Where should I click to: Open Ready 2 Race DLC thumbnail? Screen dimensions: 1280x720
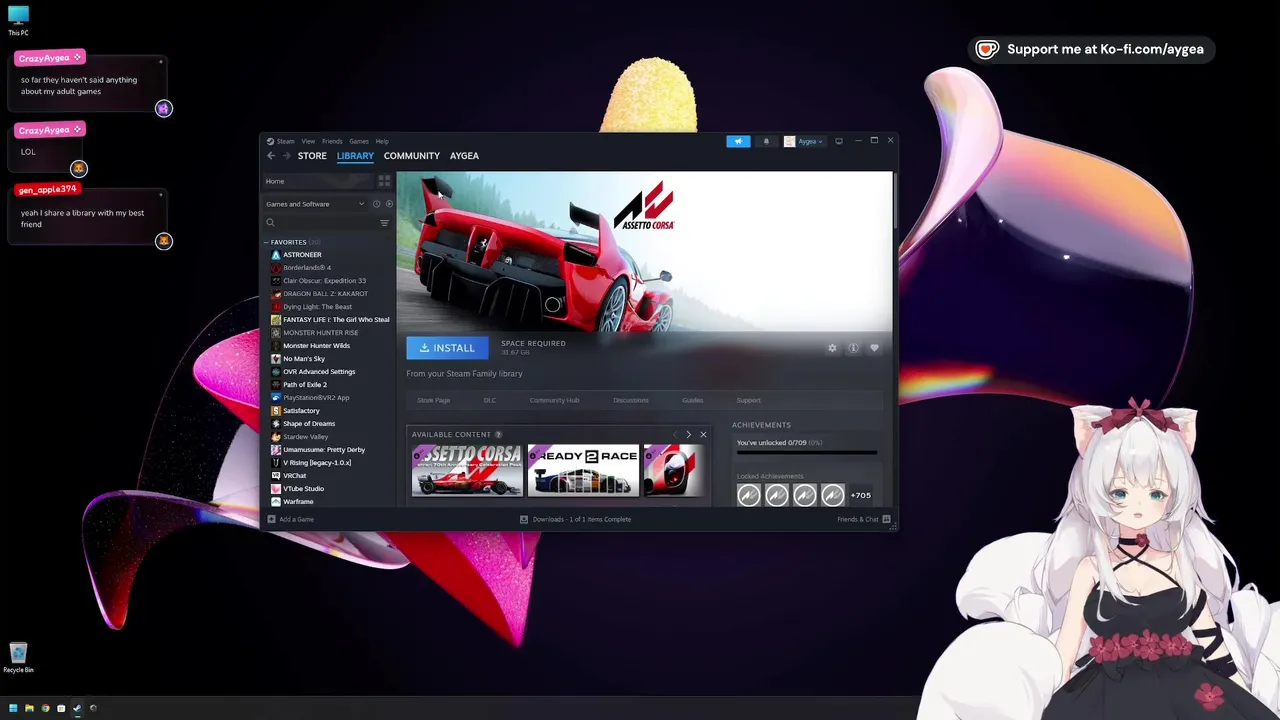click(583, 471)
